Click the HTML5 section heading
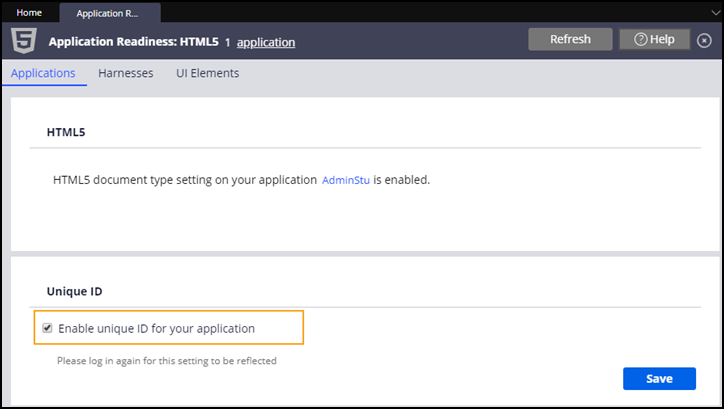The image size is (724, 409). coord(65,132)
